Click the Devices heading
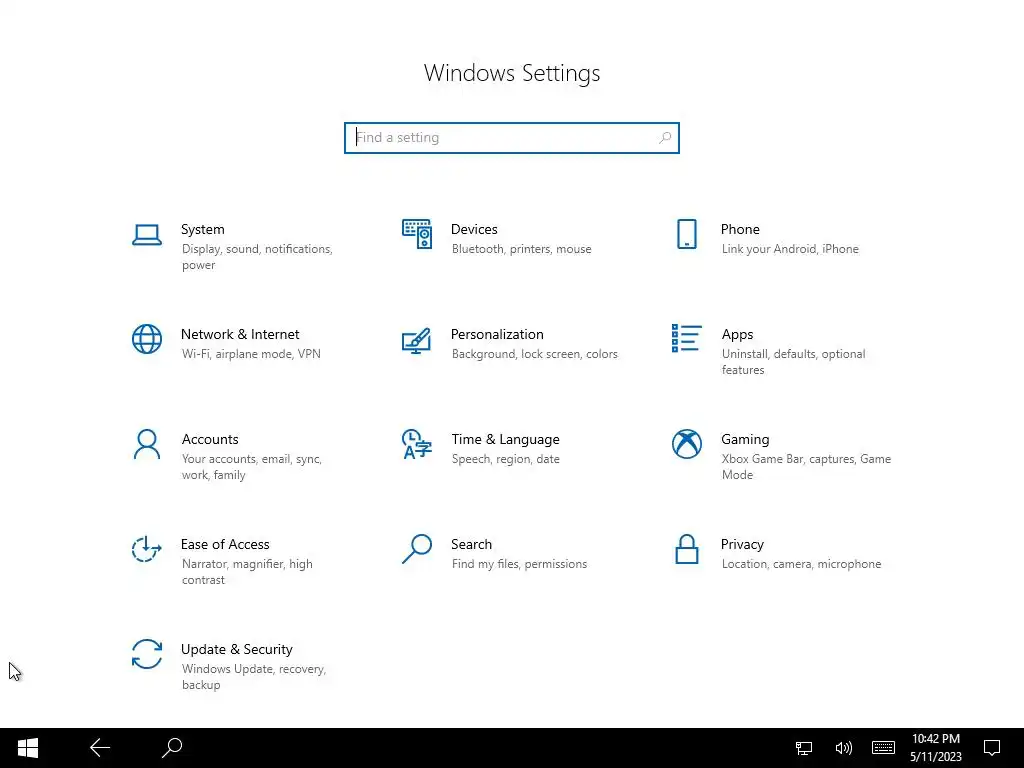 474,229
